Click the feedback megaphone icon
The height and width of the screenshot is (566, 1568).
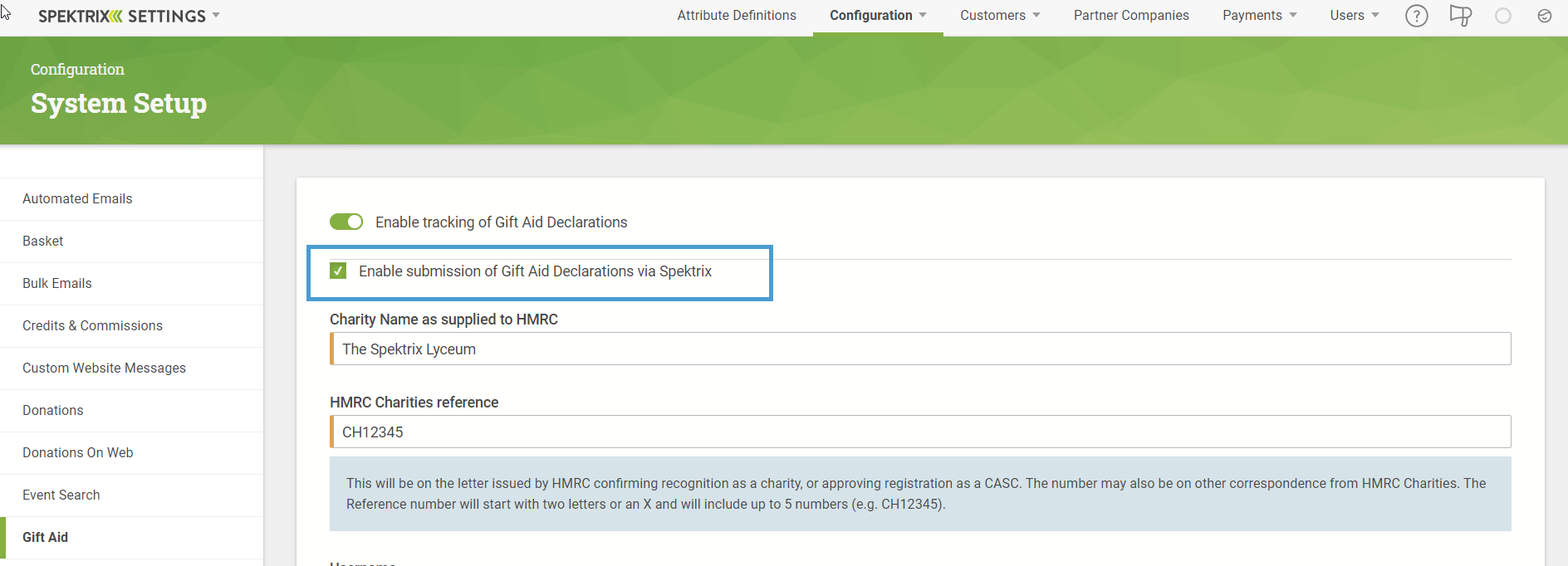click(x=1460, y=16)
